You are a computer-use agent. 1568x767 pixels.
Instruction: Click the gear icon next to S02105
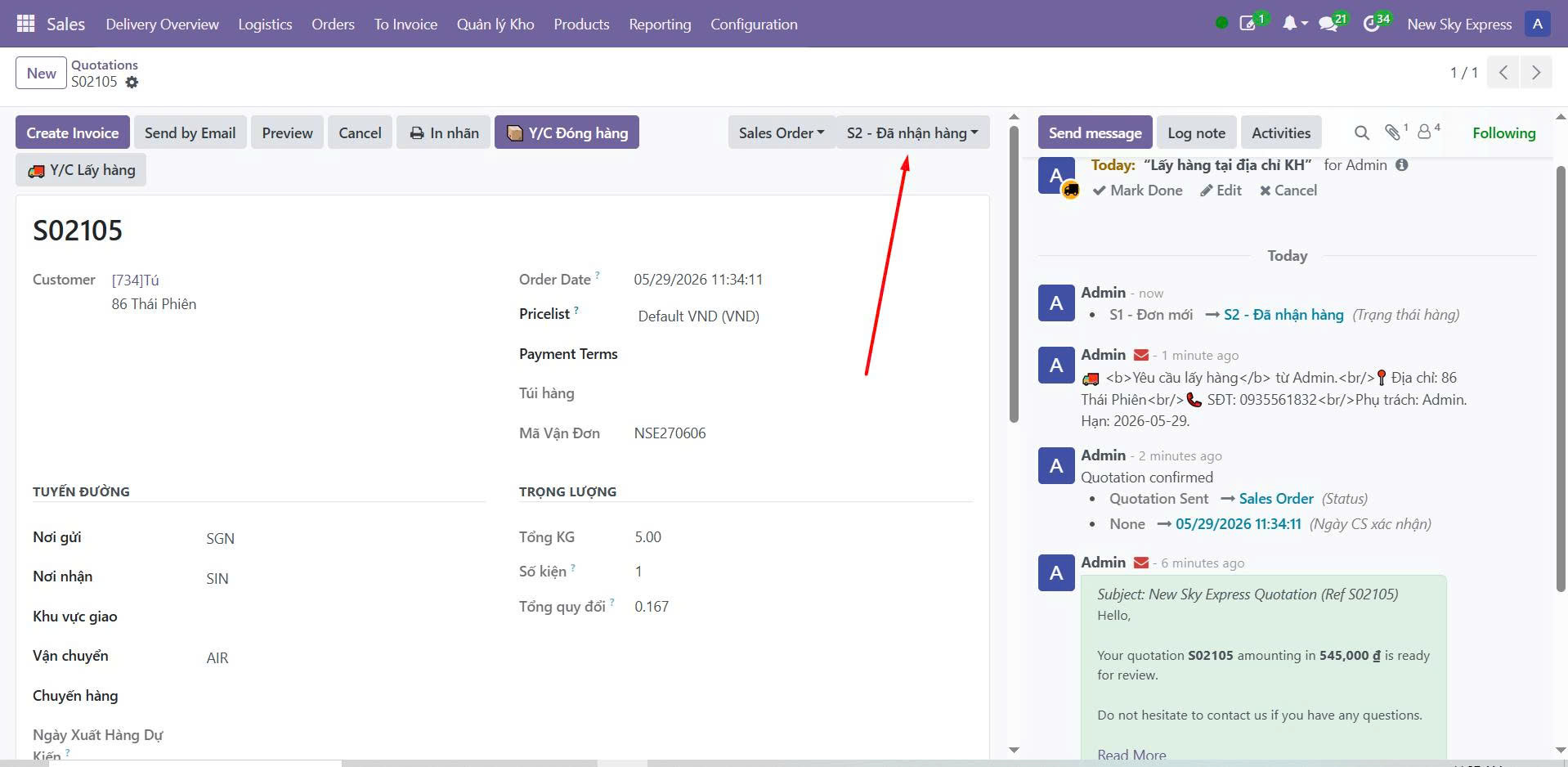tap(132, 83)
